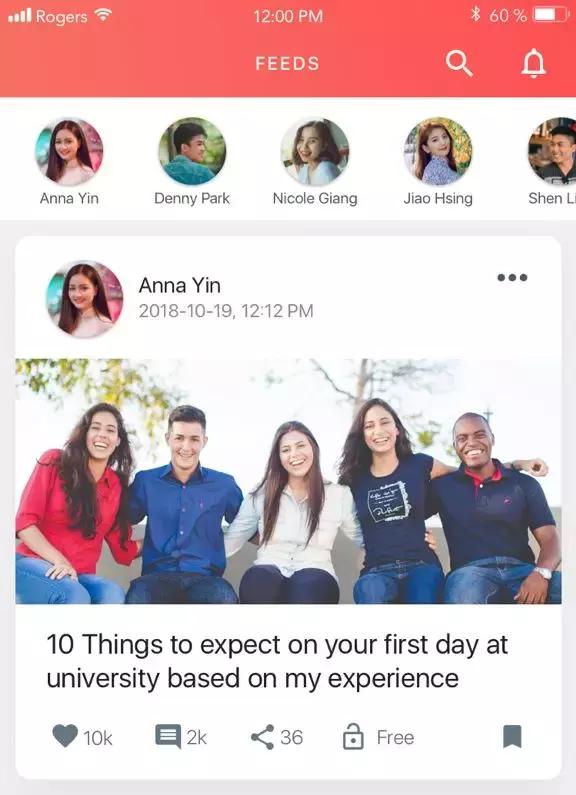The width and height of the screenshot is (576, 795).
Task: Tap Jiao Hsing's story avatar
Action: 438,151
